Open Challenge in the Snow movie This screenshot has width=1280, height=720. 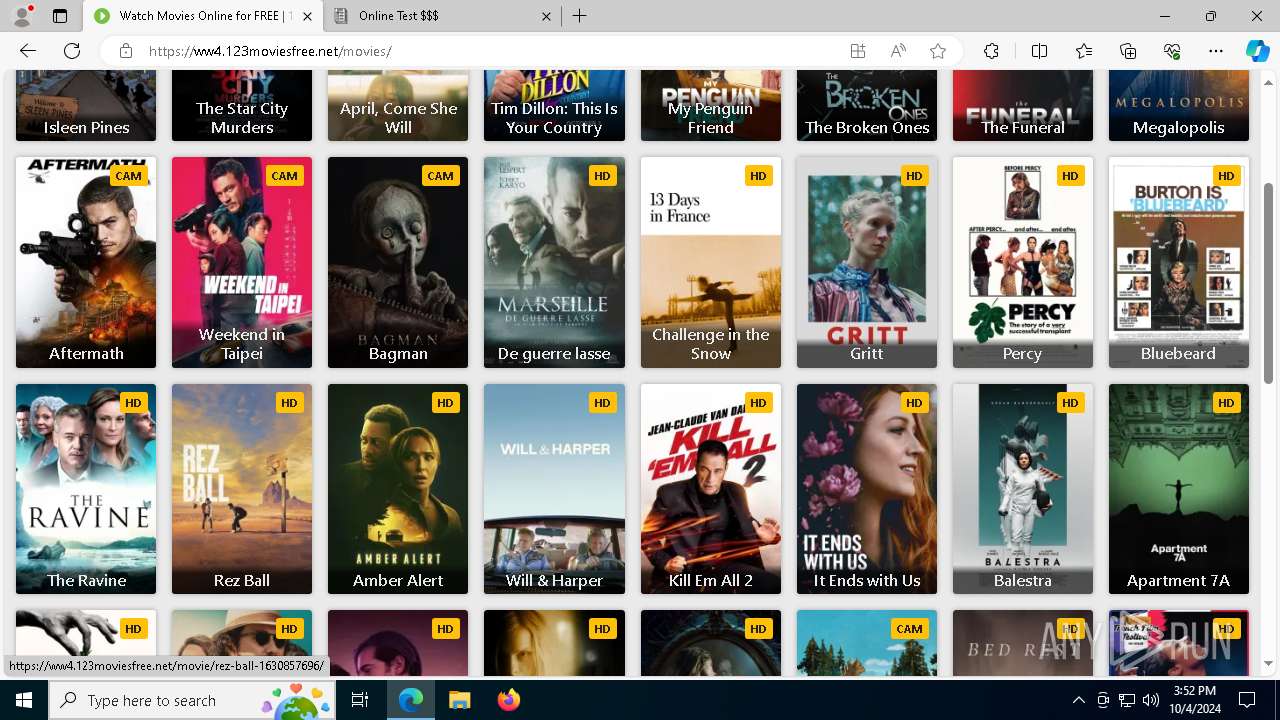coord(711,262)
